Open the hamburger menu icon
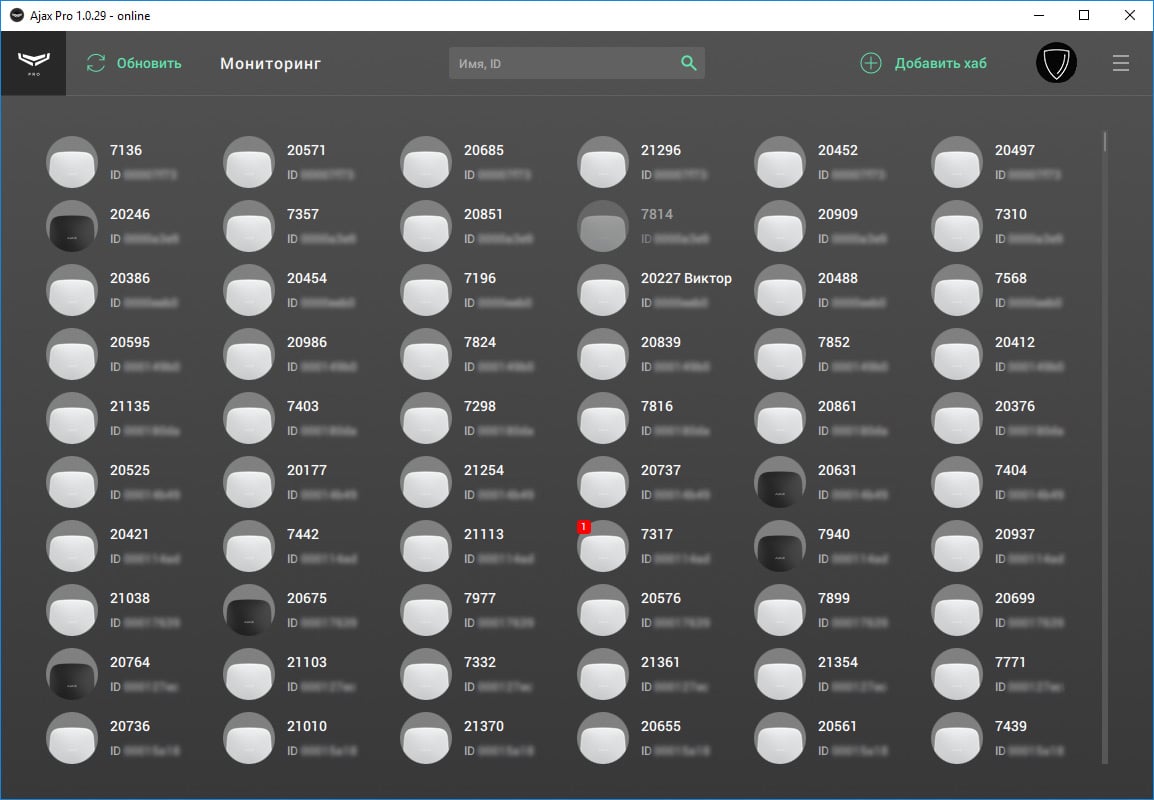 [1121, 62]
